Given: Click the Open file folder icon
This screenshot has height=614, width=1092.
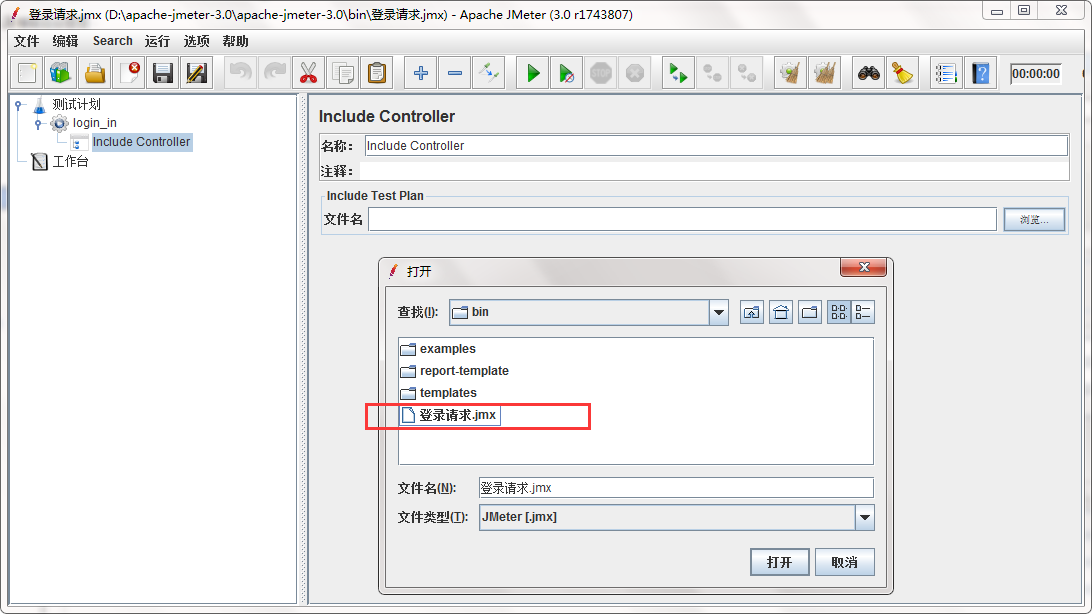Looking at the screenshot, I should pos(95,72).
